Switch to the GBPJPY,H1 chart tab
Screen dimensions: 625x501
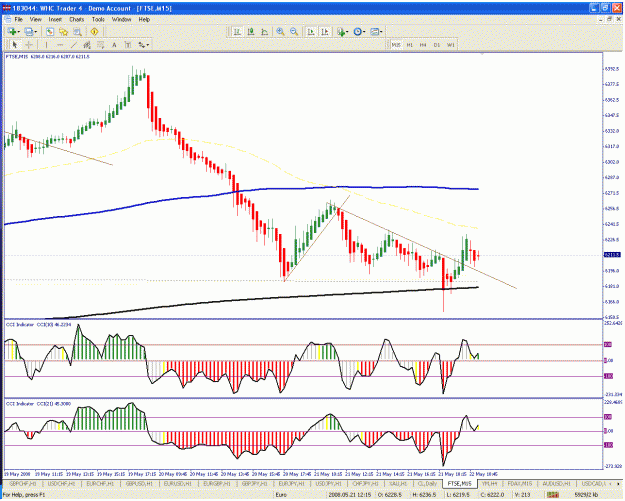pyautogui.click(x=256, y=483)
